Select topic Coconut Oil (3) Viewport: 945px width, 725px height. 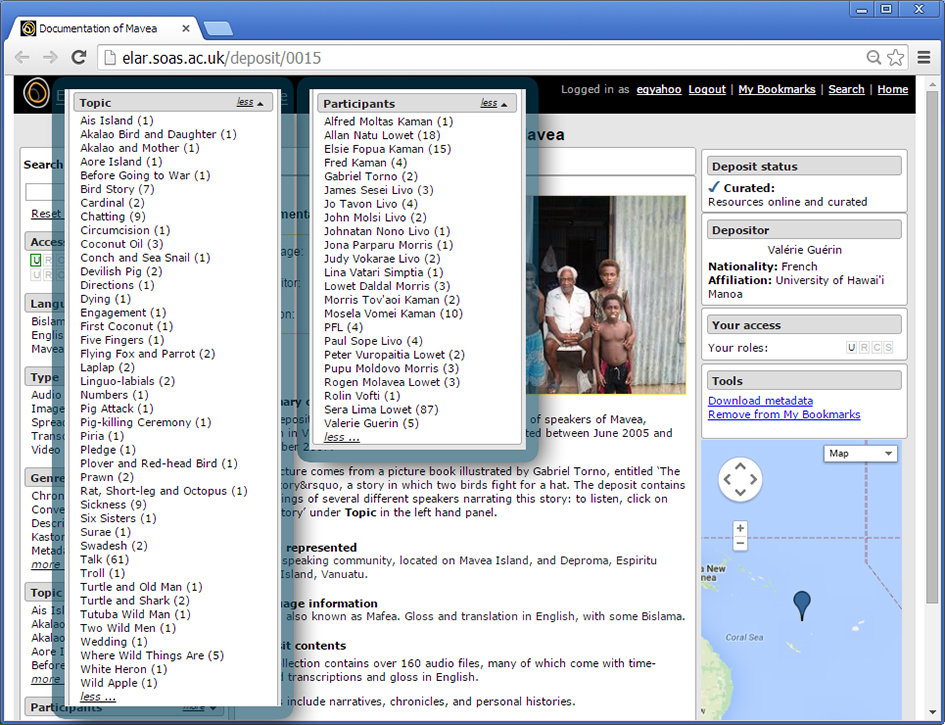pos(122,244)
